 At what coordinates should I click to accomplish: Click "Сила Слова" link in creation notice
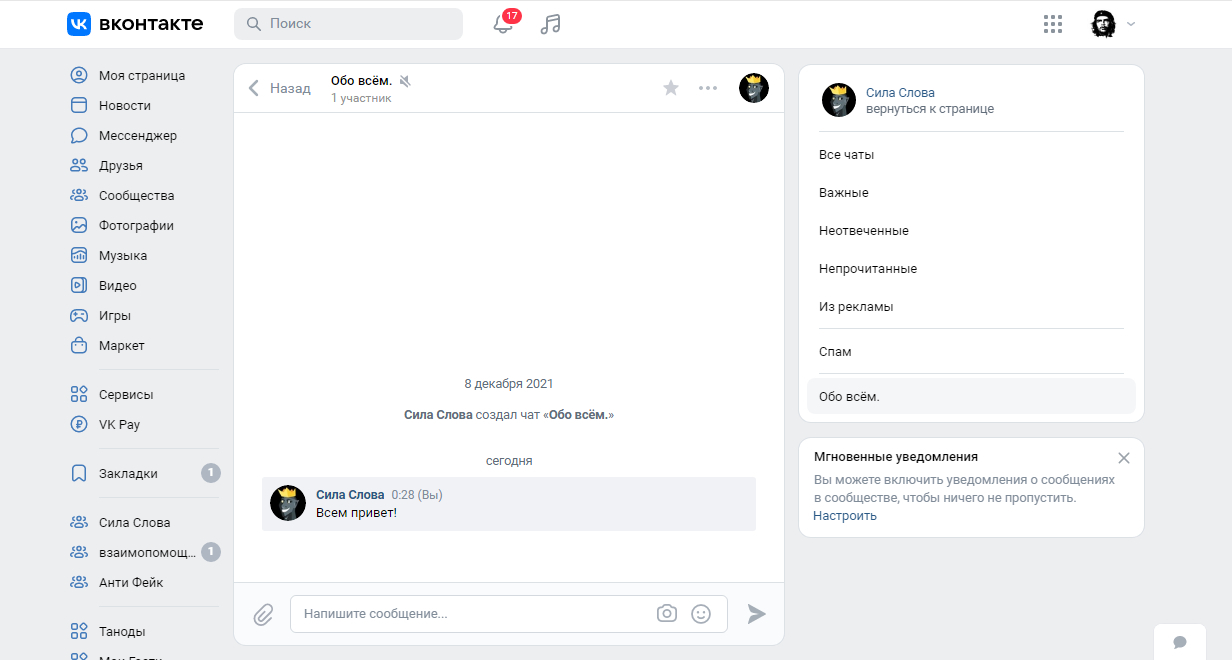pyautogui.click(x=438, y=414)
